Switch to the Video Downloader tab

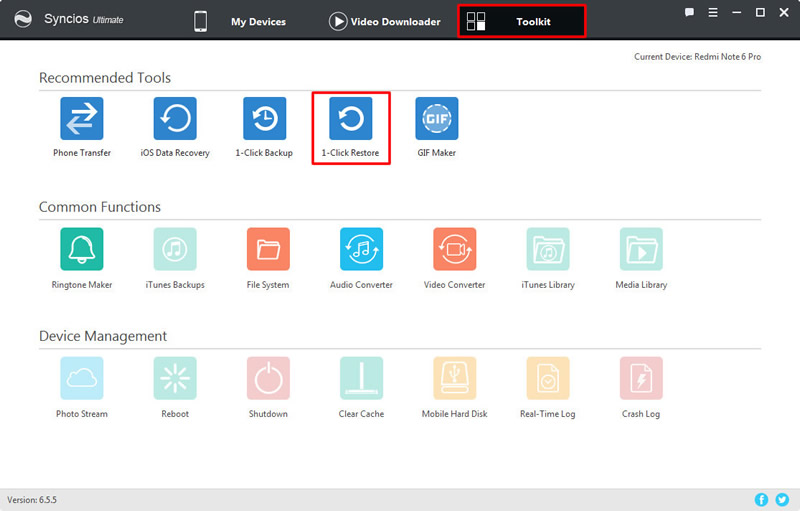click(385, 21)
